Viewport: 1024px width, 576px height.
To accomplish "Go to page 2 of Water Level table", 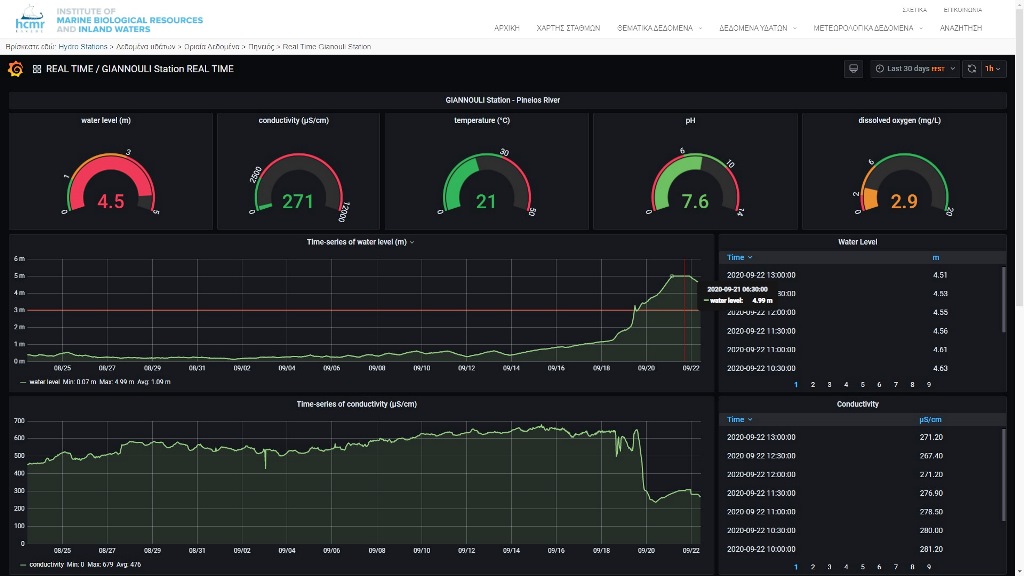I will (812, 385).
